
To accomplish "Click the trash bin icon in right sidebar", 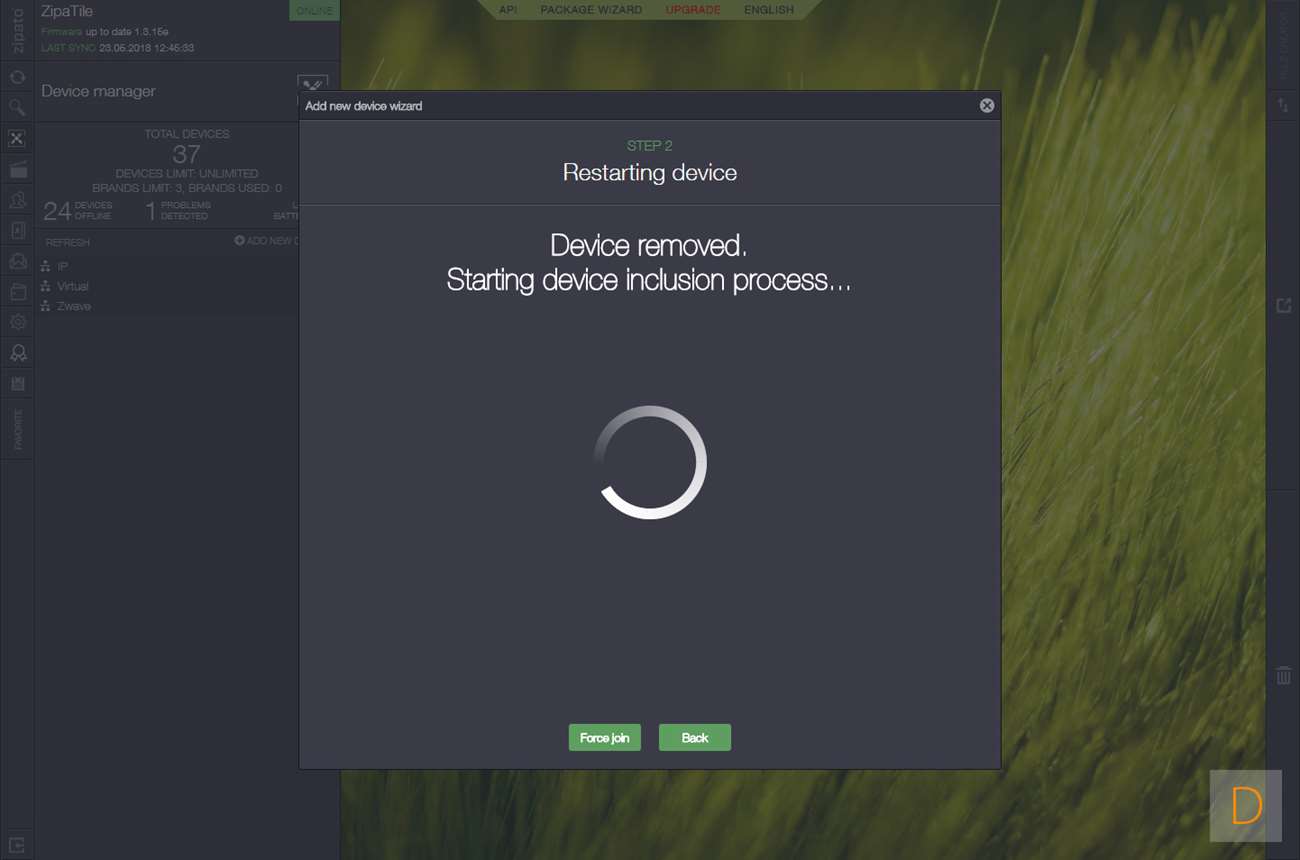I will tap(1283, 676).
